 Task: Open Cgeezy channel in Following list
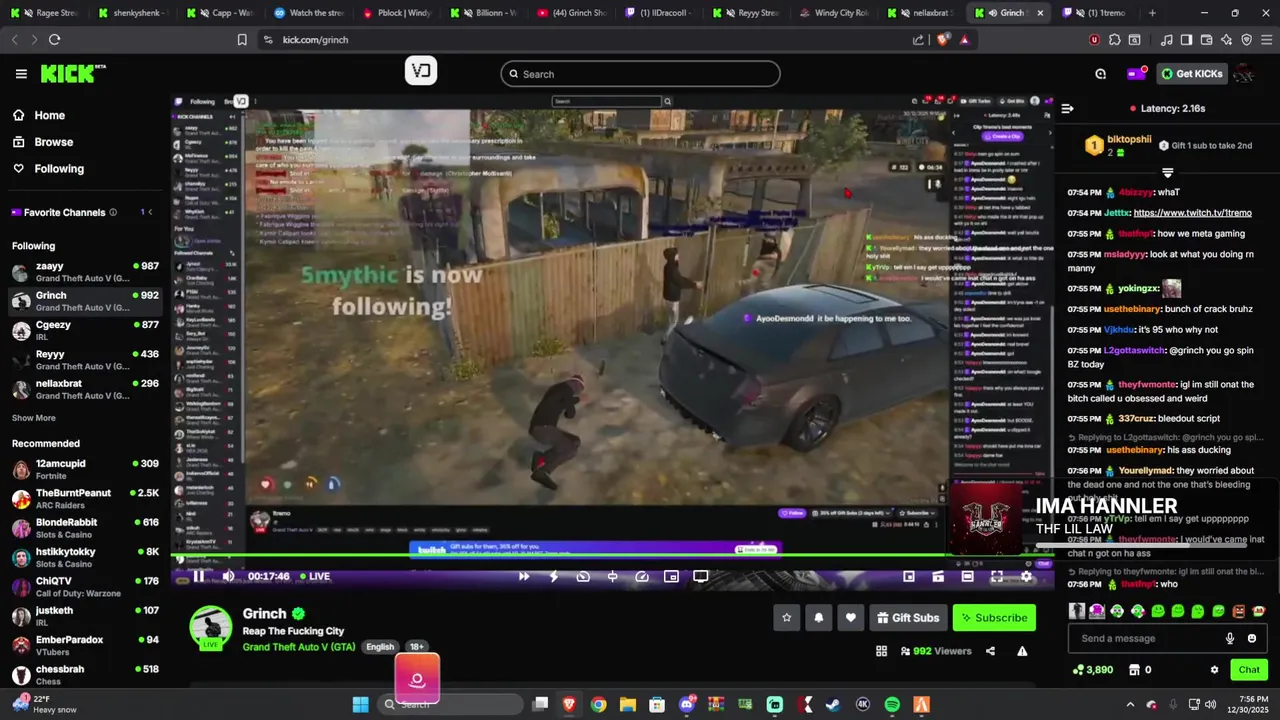(x=85, y=331)
